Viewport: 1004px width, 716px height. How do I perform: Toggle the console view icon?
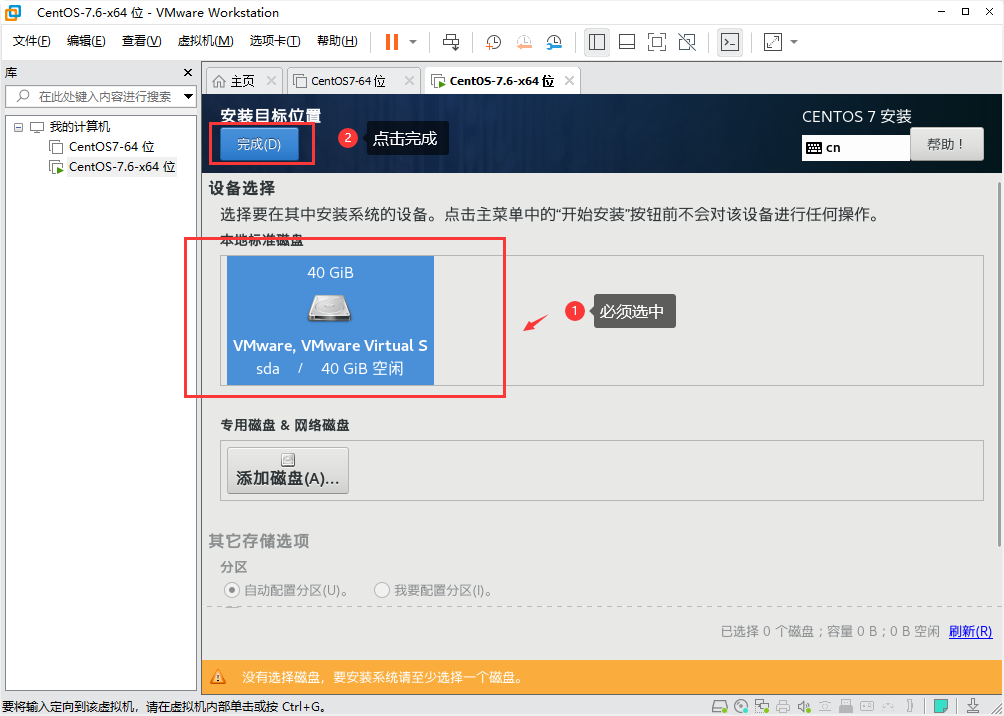730,42
